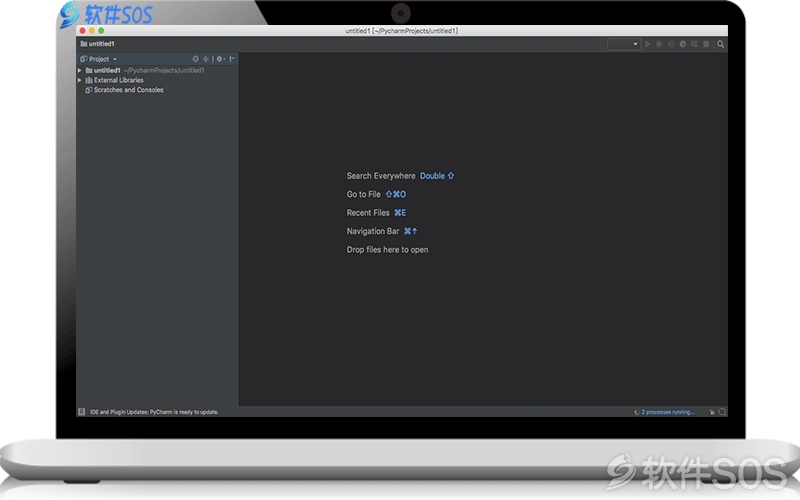
Task: Toggle tool window buttons via bottom-left icon
Action: (82, 411)
